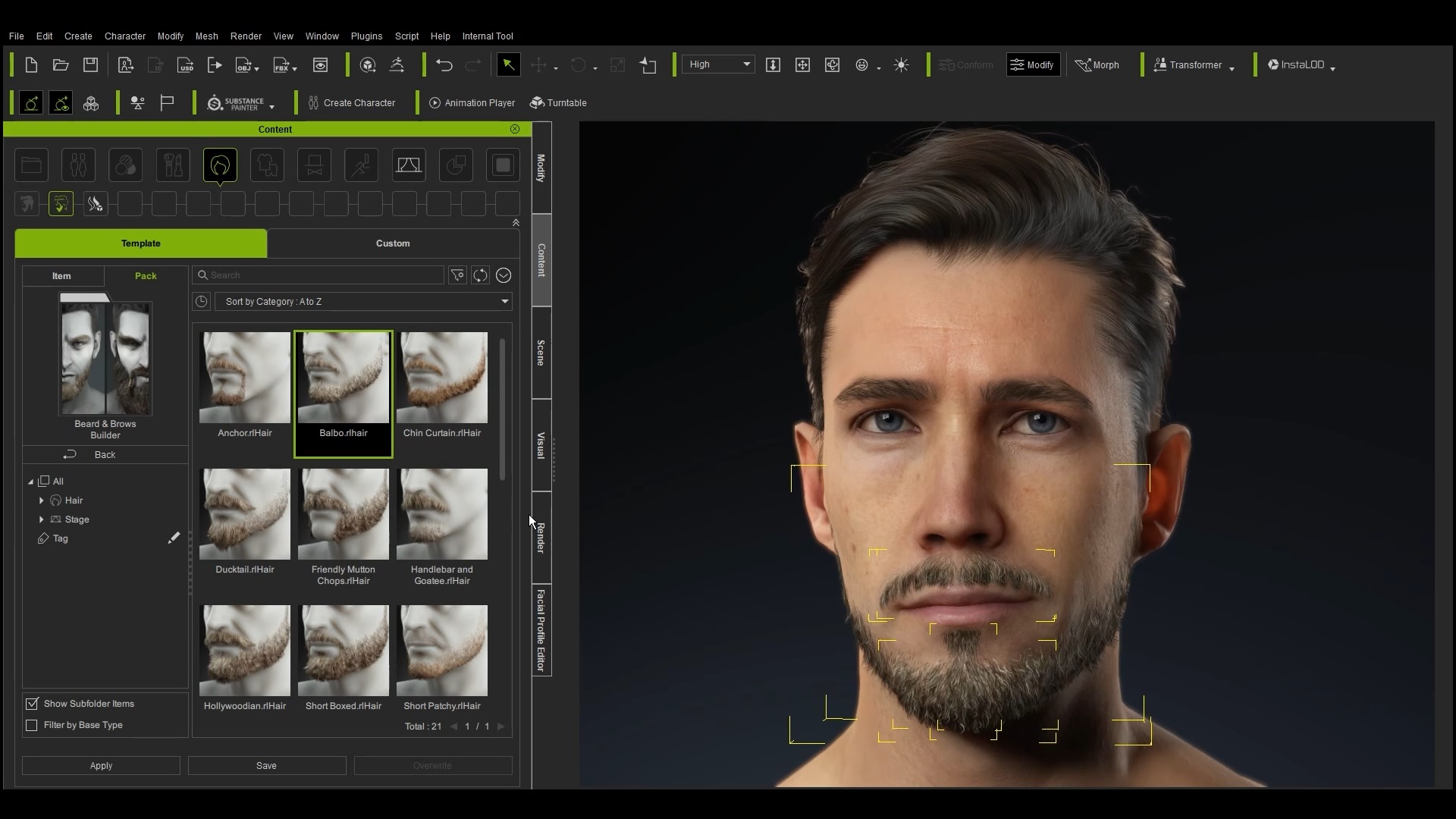Select the Hair content category icon
1456x819 pixels.
(x=220, y=165)
